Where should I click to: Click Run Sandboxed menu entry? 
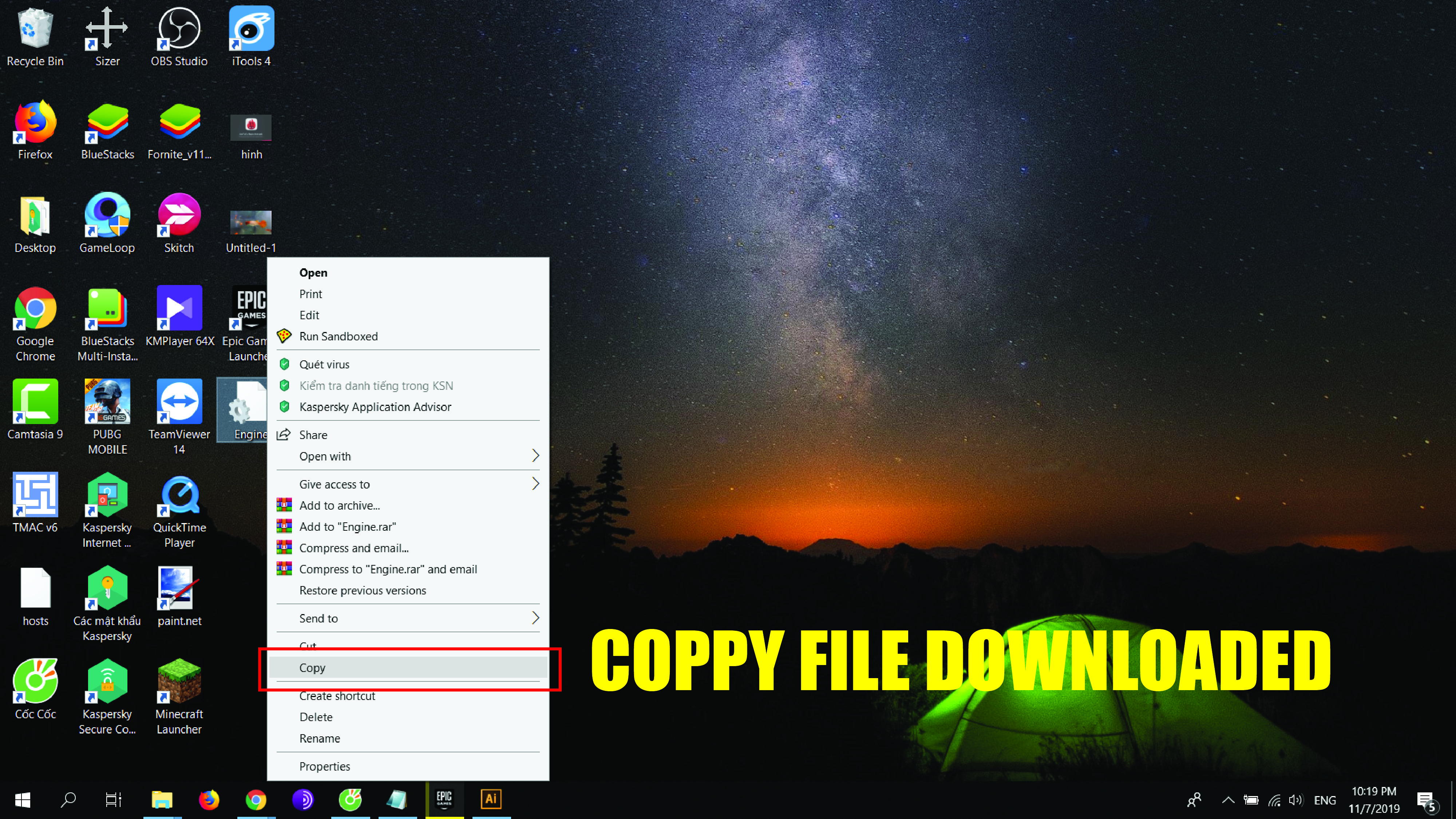[338, 336]
